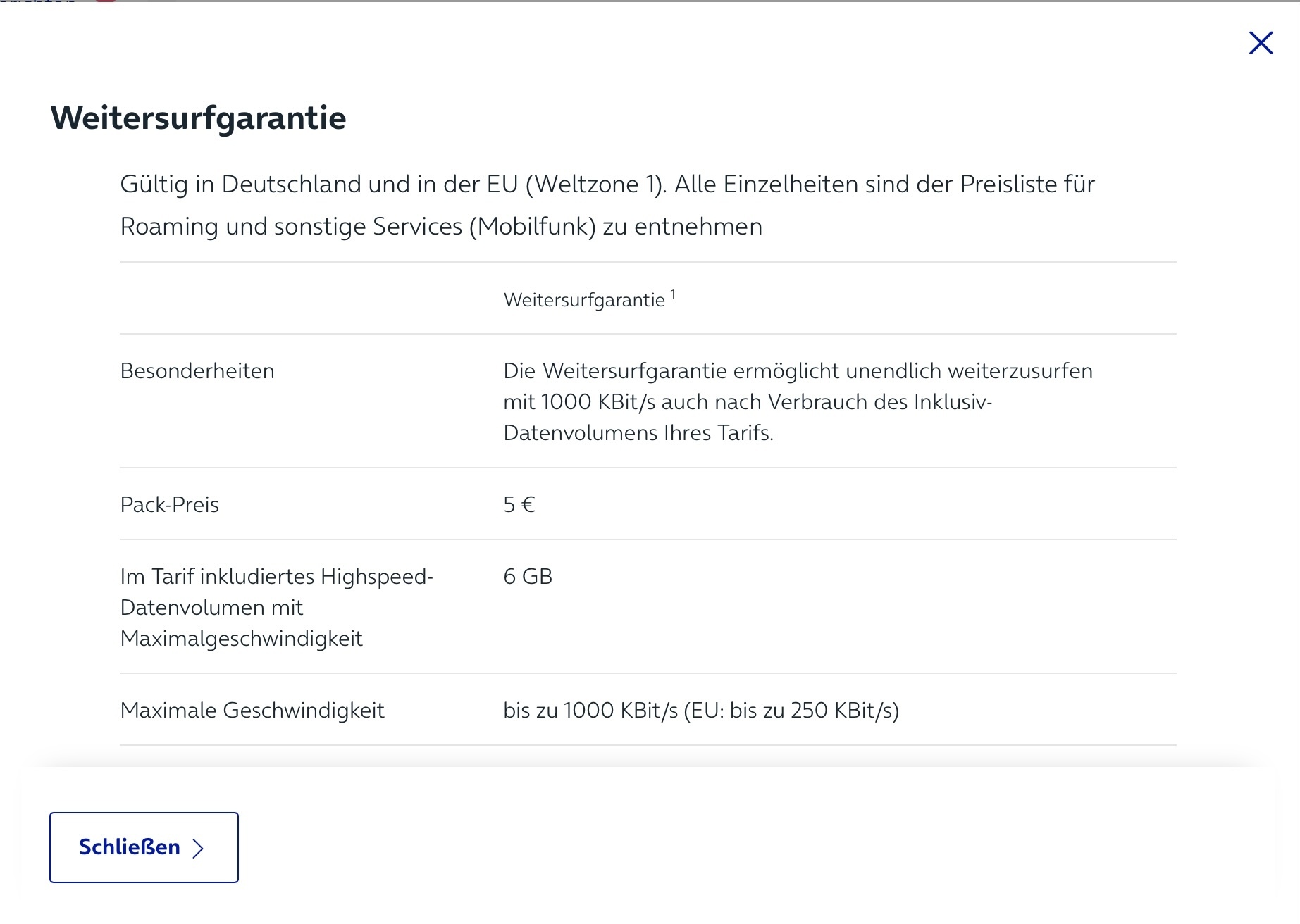Close the dialog with the X icon
Viewport: 1300px width, 924px height.
(x=1261, y=43)
